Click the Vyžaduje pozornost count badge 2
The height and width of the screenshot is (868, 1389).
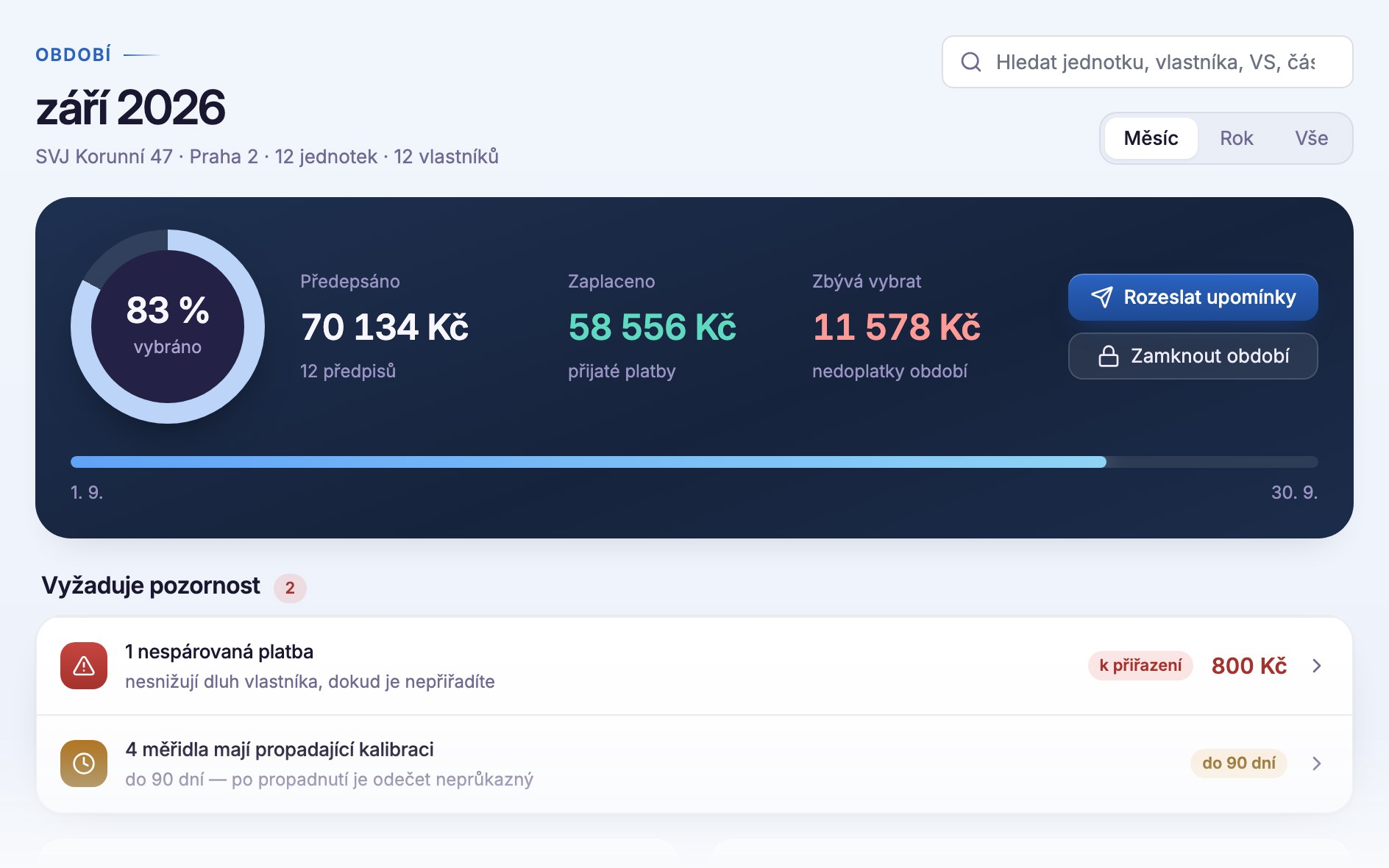(290, 588)
